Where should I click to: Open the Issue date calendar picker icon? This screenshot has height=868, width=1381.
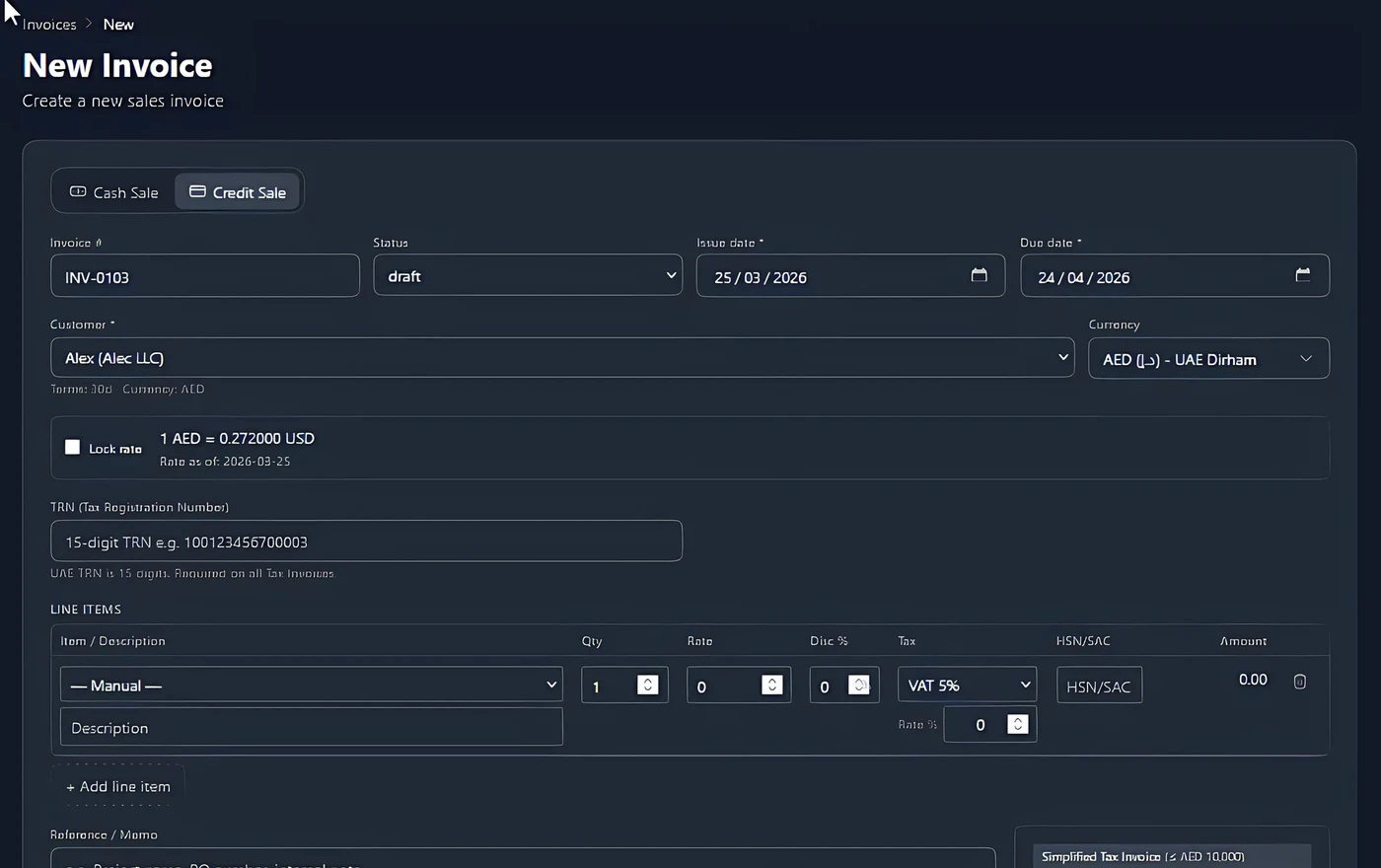click(979, 275)
